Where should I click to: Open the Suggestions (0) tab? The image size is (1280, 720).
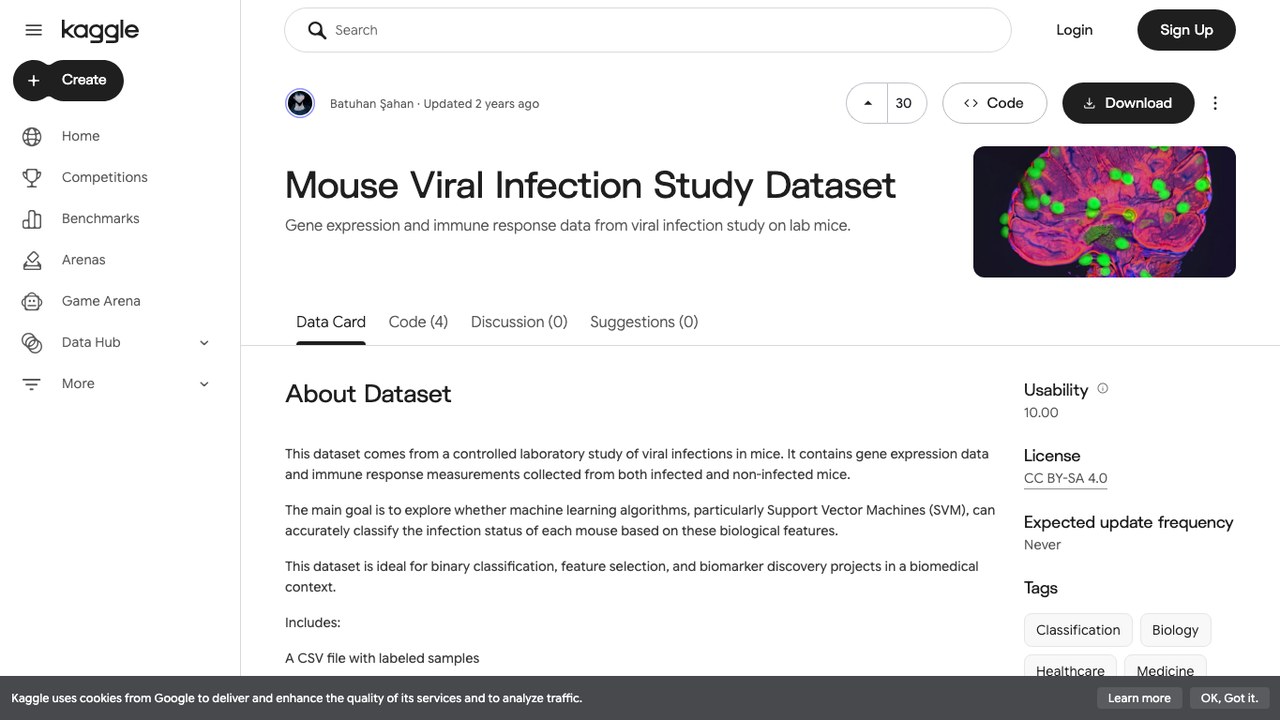pos(644,322)
